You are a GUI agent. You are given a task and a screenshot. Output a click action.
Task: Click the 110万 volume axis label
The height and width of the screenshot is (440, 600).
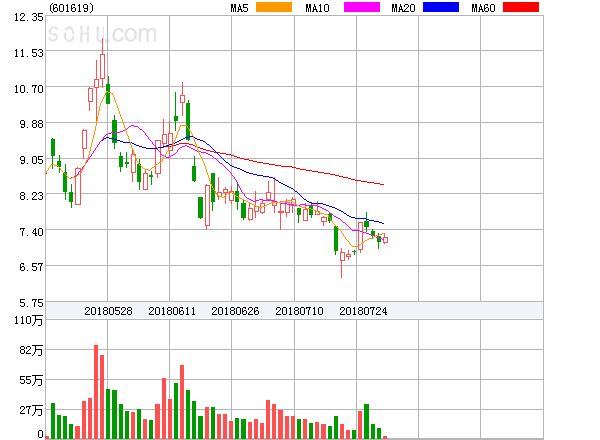pyautogui.click(x=29, y=320)
